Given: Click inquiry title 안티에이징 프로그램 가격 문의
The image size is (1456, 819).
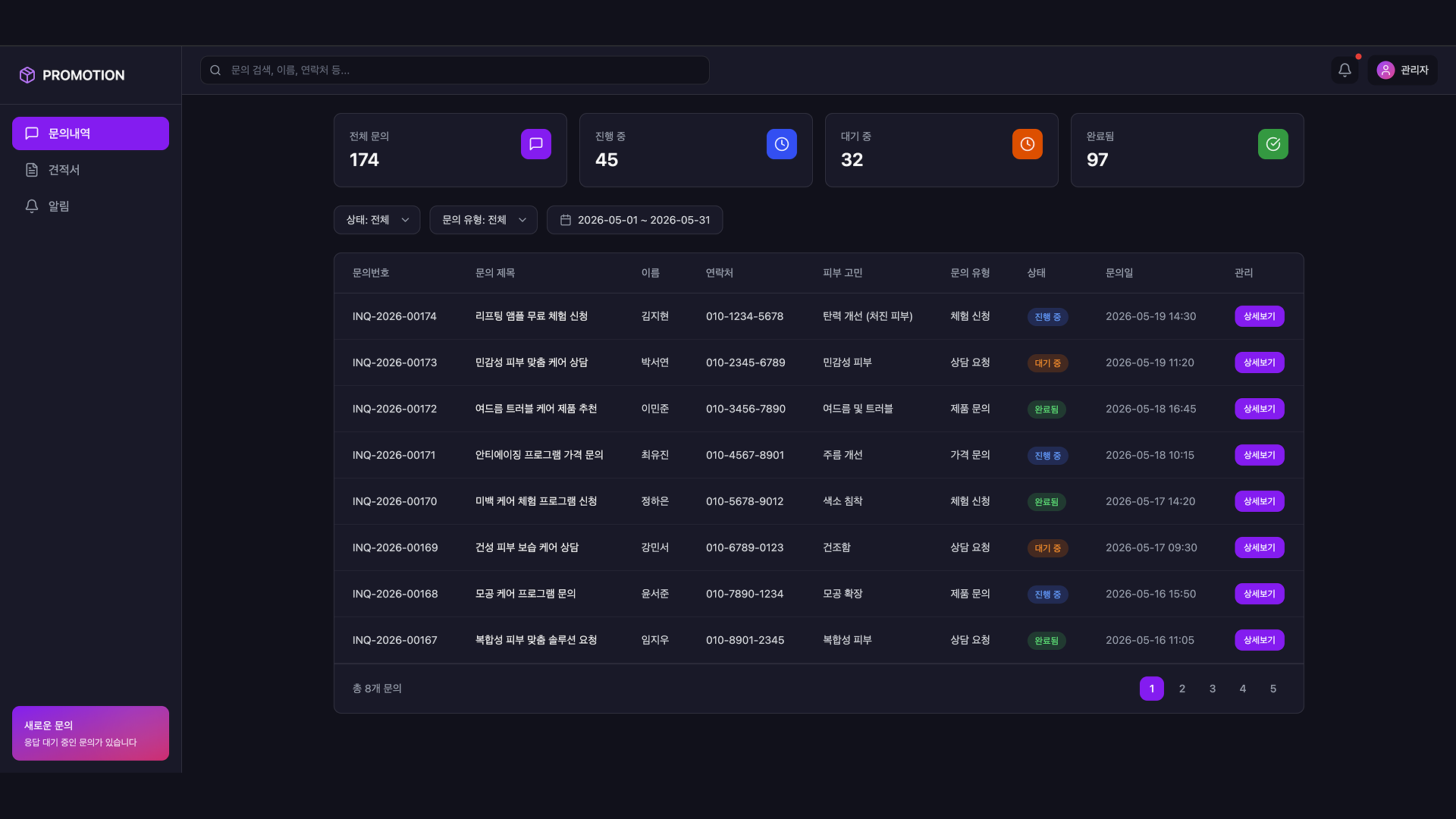Looking at the screenshot, I should [539, 455].
